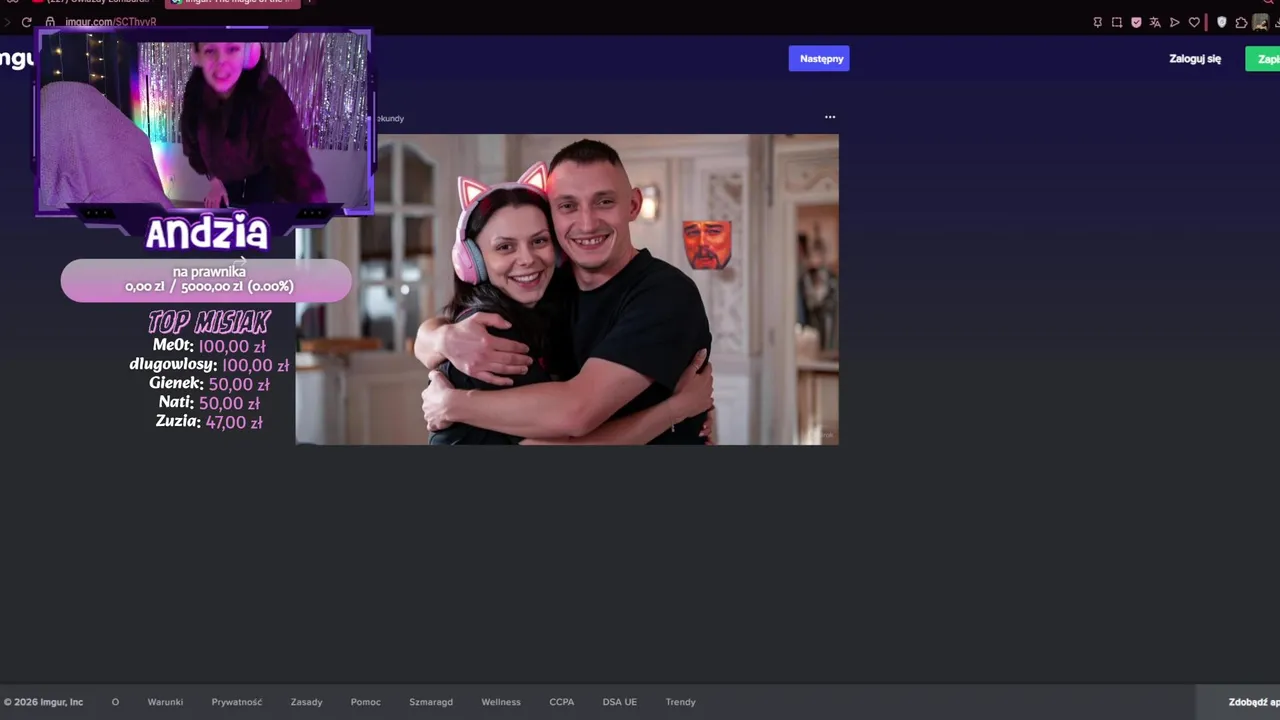This screenshot has width=1280, height=720.
Task: Click the © 2026 Imgur, Inc text
Action: (x=43, y=702)
